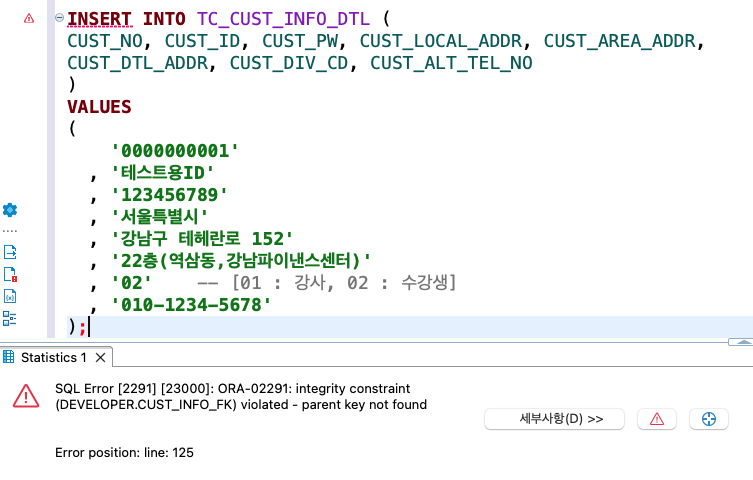Screen dimensions: 753x480
Task: Click the VALUES keyword
Action: tap(99, 107)
